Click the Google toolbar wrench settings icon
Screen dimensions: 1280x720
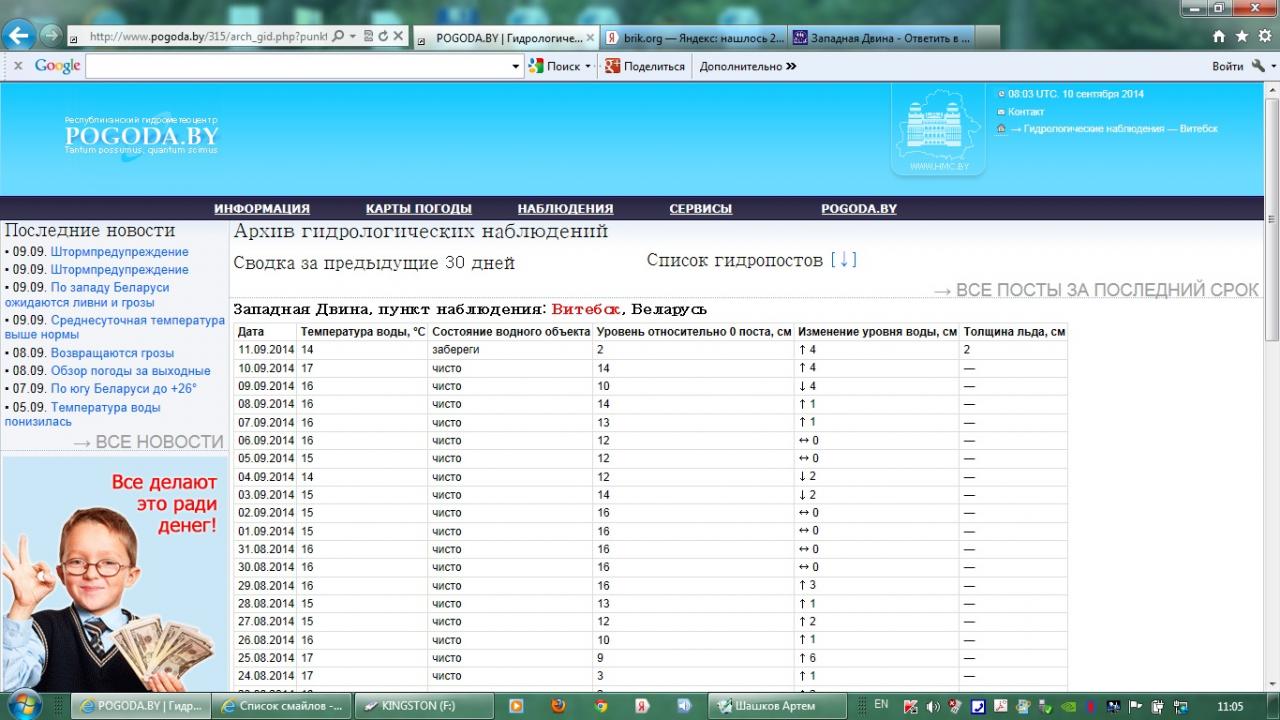click(x=1259, y=66)
